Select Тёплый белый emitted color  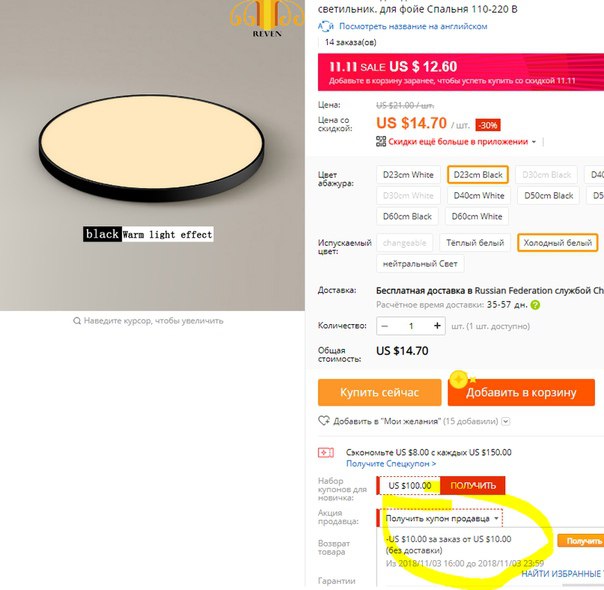(x=475, y=243)
